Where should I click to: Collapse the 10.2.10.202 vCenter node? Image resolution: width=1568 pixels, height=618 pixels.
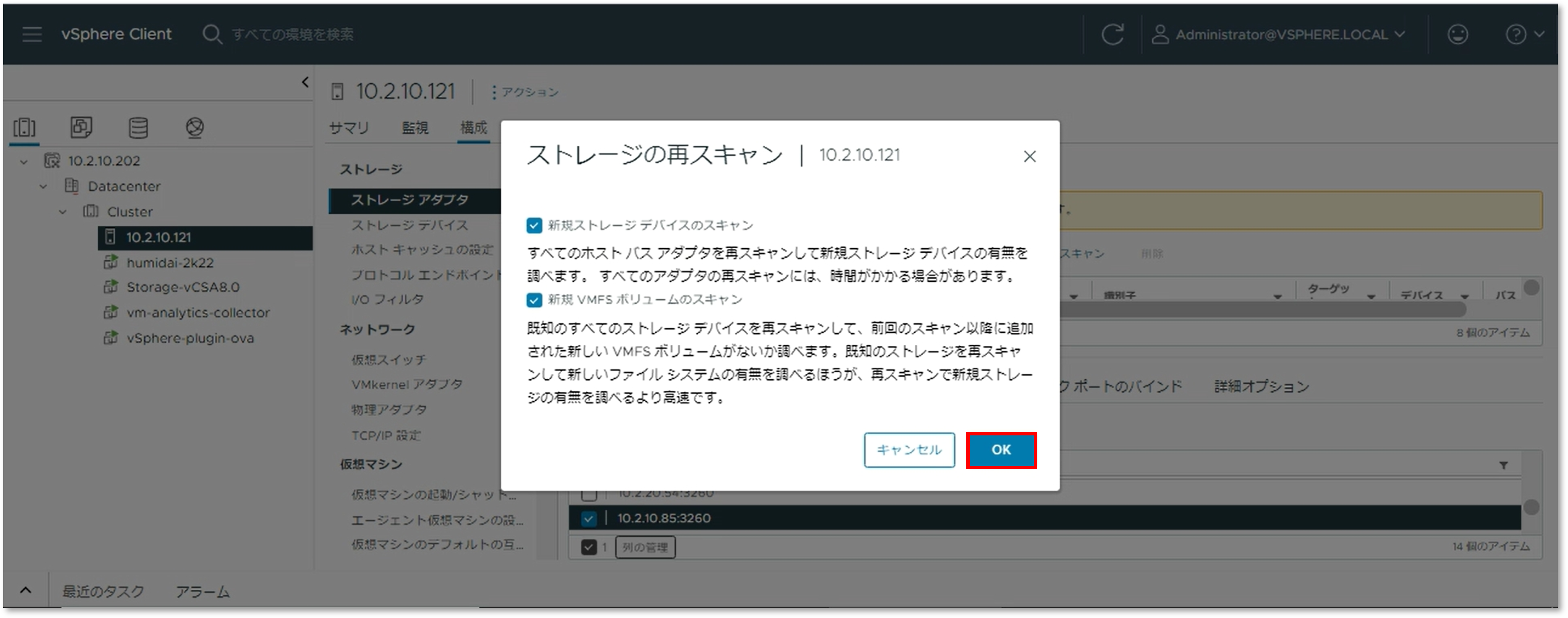24,161
